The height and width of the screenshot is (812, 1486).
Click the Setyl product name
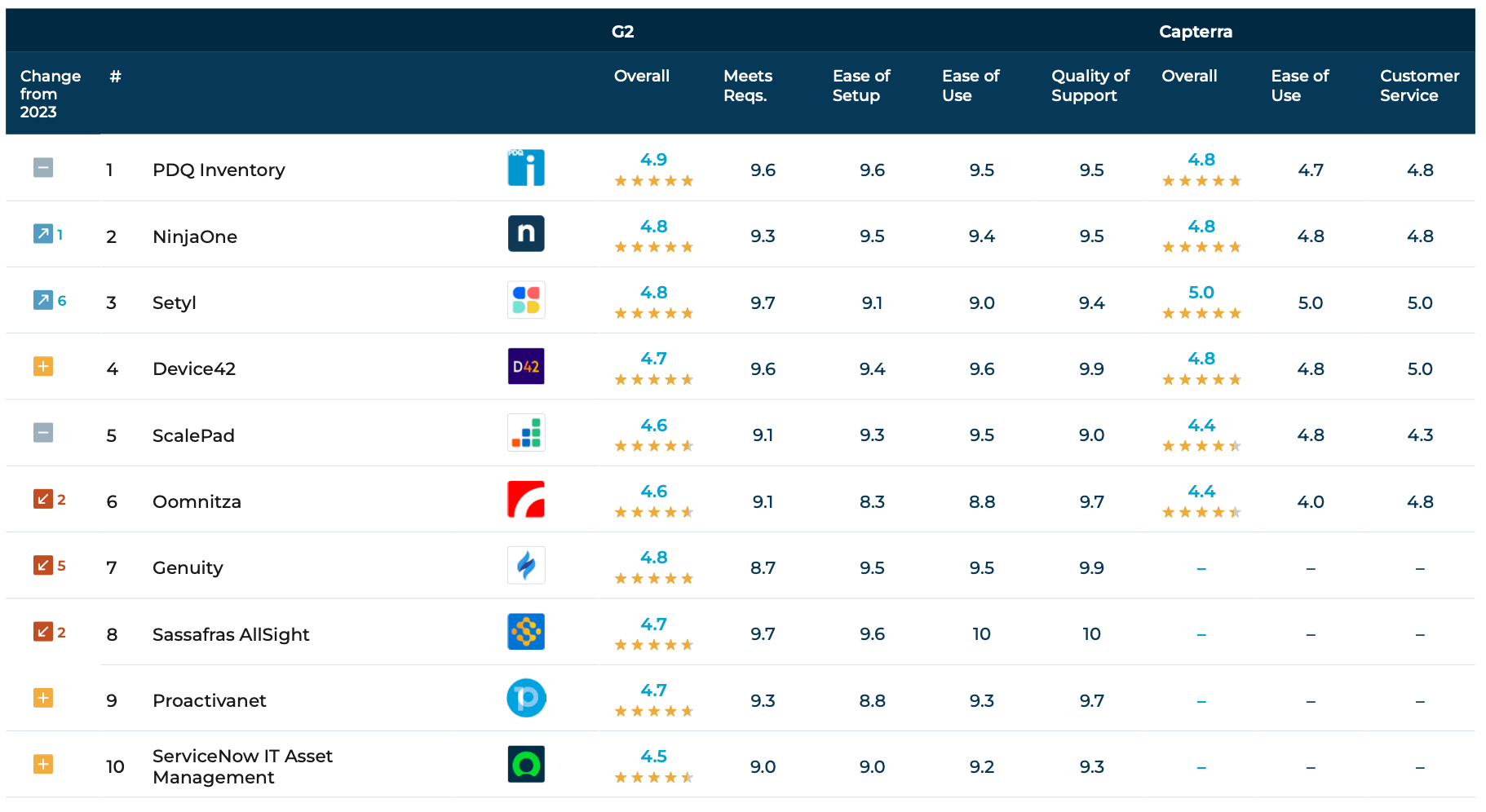(x=175, y=303)
